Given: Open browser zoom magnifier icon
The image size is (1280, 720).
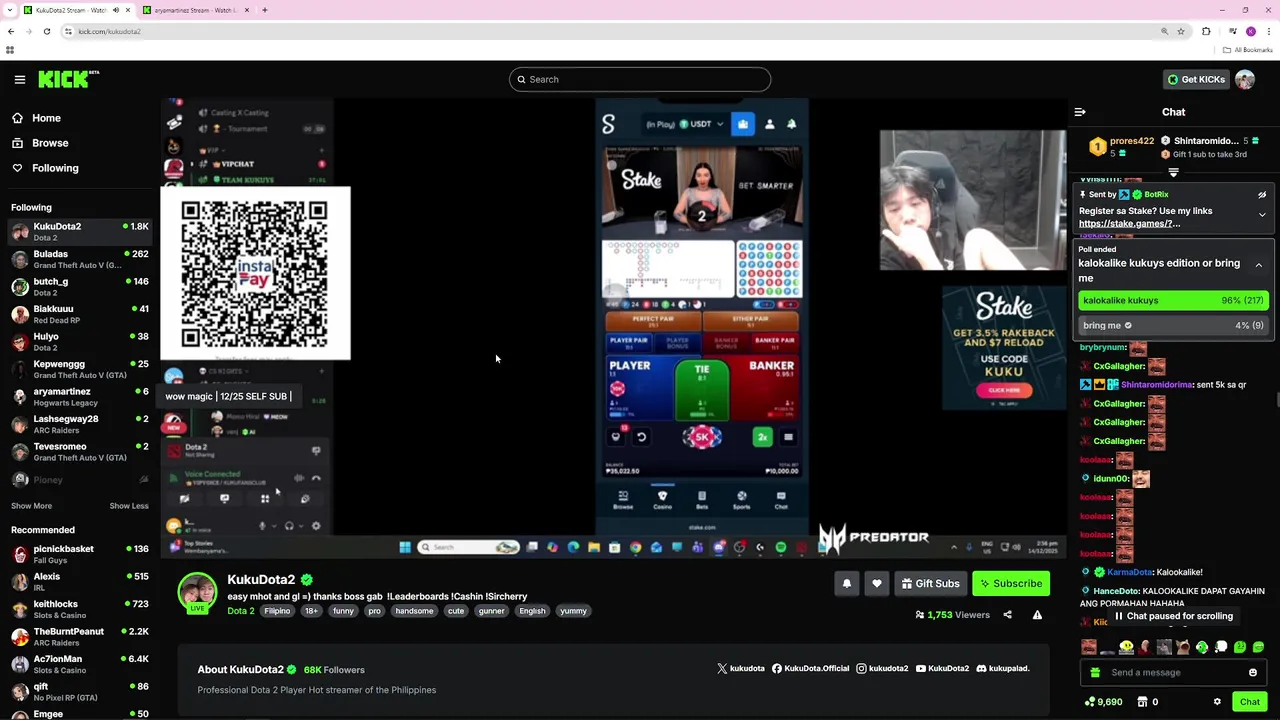Looking at the screenshot, I should click(x=1164, y=31).
